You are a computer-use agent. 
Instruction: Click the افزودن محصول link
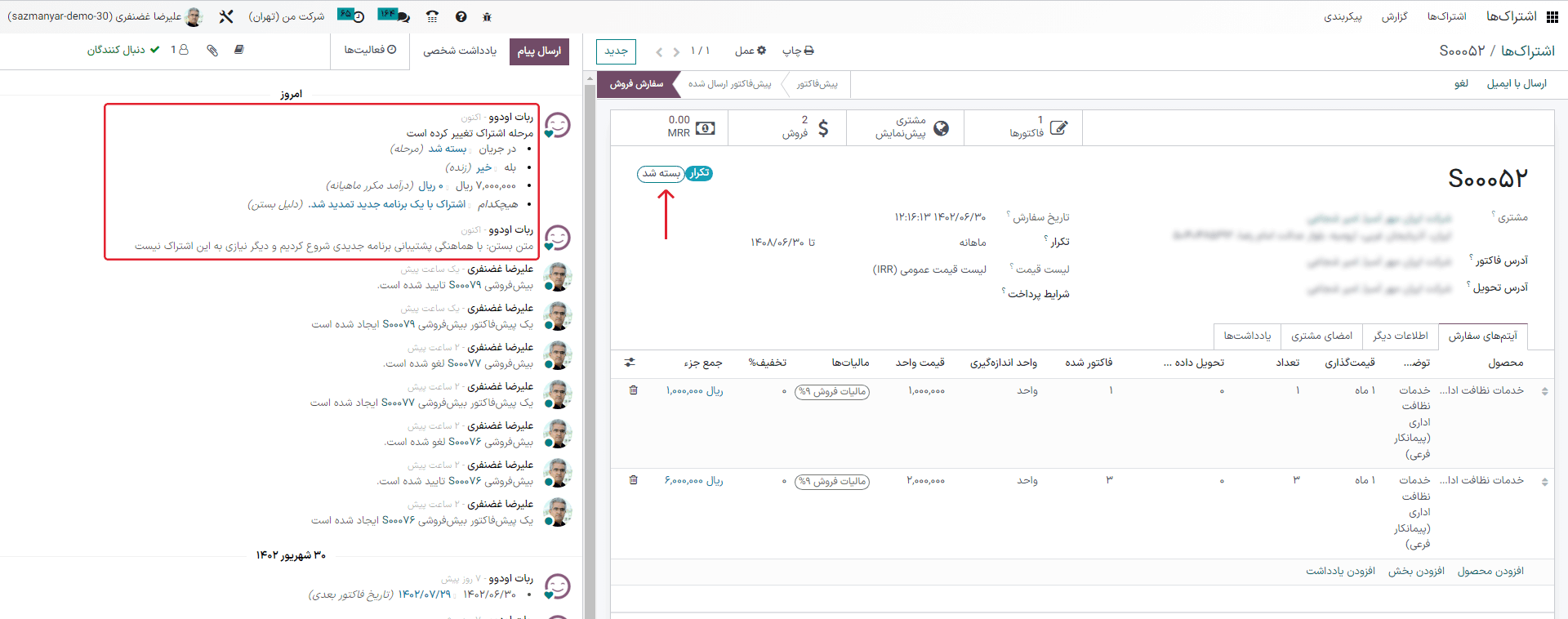[1490, 571]
